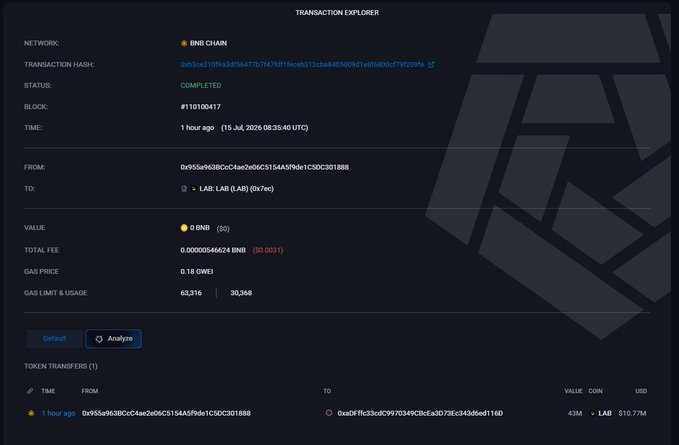Open the transaction hash link

click(302, 64)
